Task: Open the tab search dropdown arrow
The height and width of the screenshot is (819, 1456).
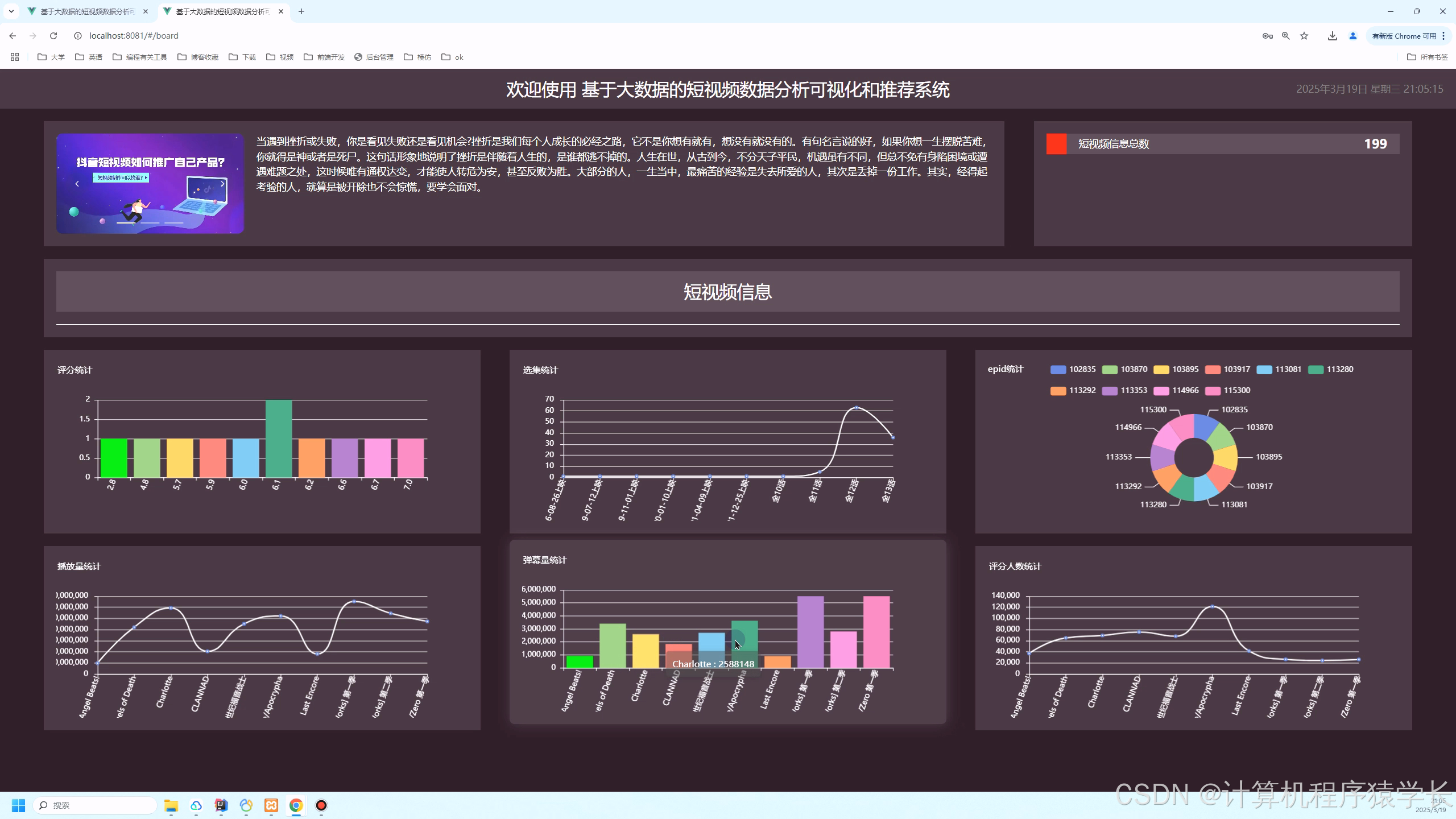Action: pyautogui.click(x=11, y=11)
